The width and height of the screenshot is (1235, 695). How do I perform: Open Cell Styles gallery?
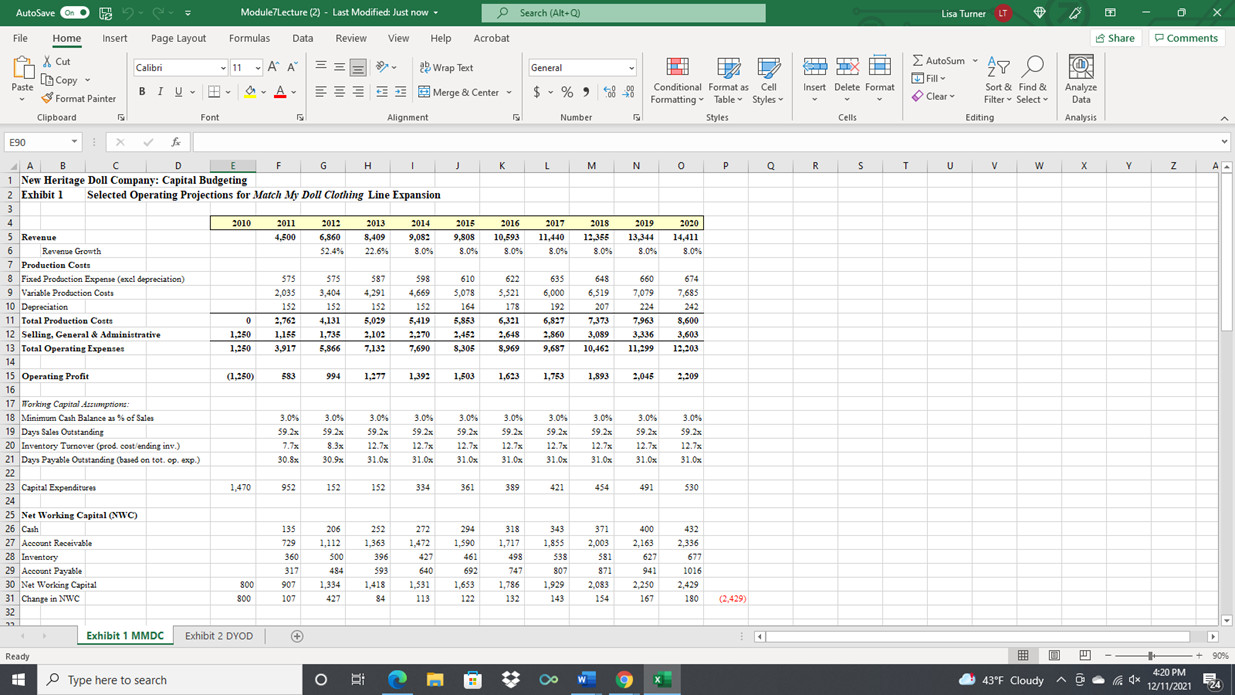click(768, 79)
